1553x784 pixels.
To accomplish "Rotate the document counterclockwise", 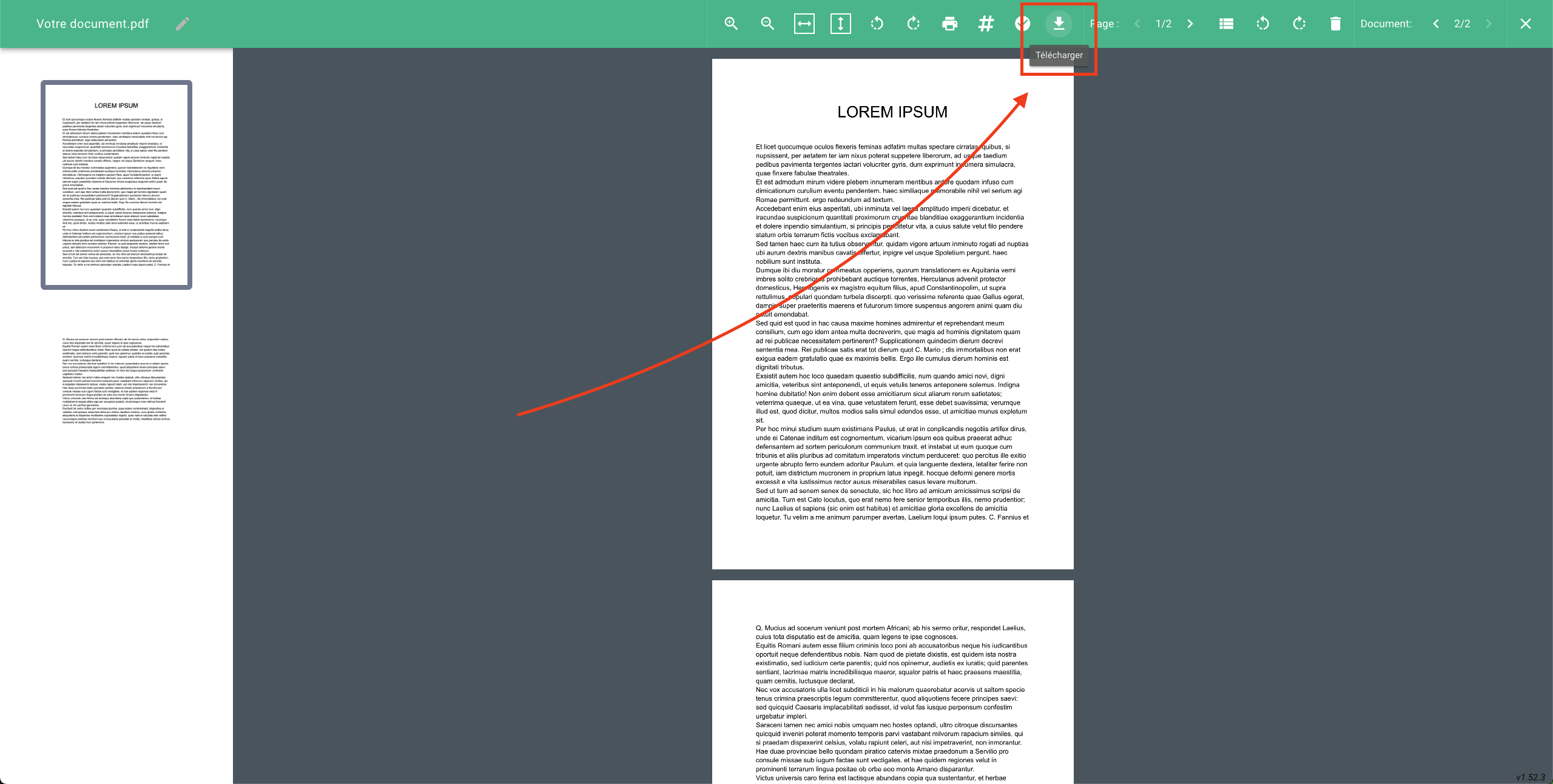I will (x=877, y=24).
